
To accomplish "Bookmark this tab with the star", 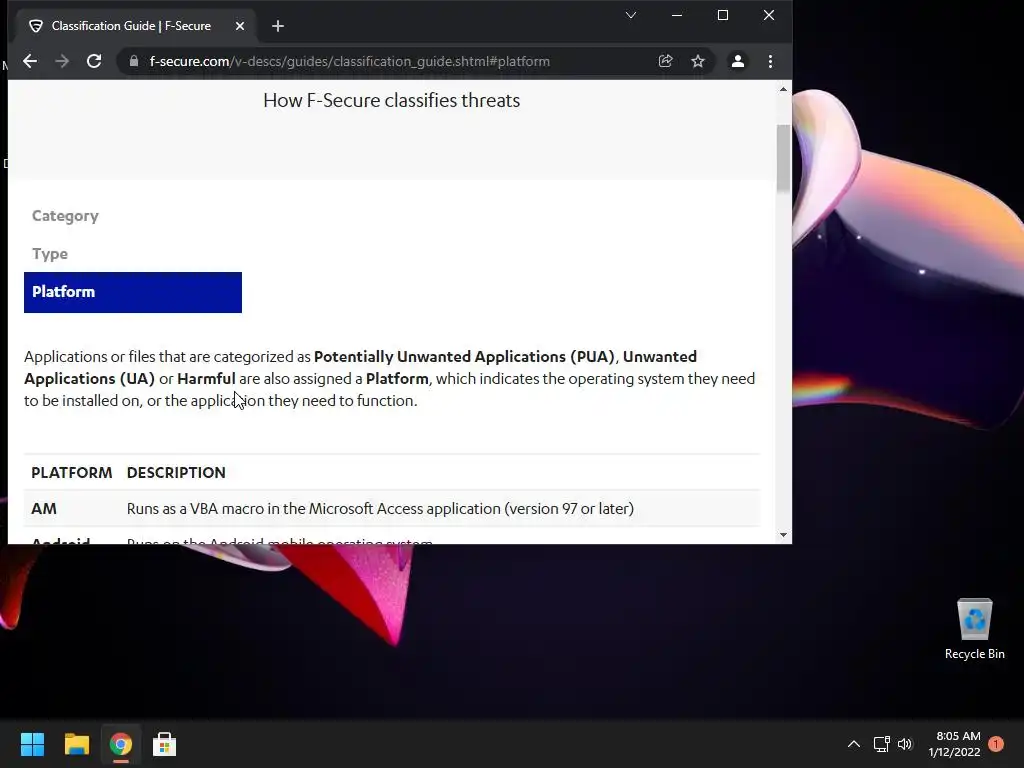I will coord(697,61).
